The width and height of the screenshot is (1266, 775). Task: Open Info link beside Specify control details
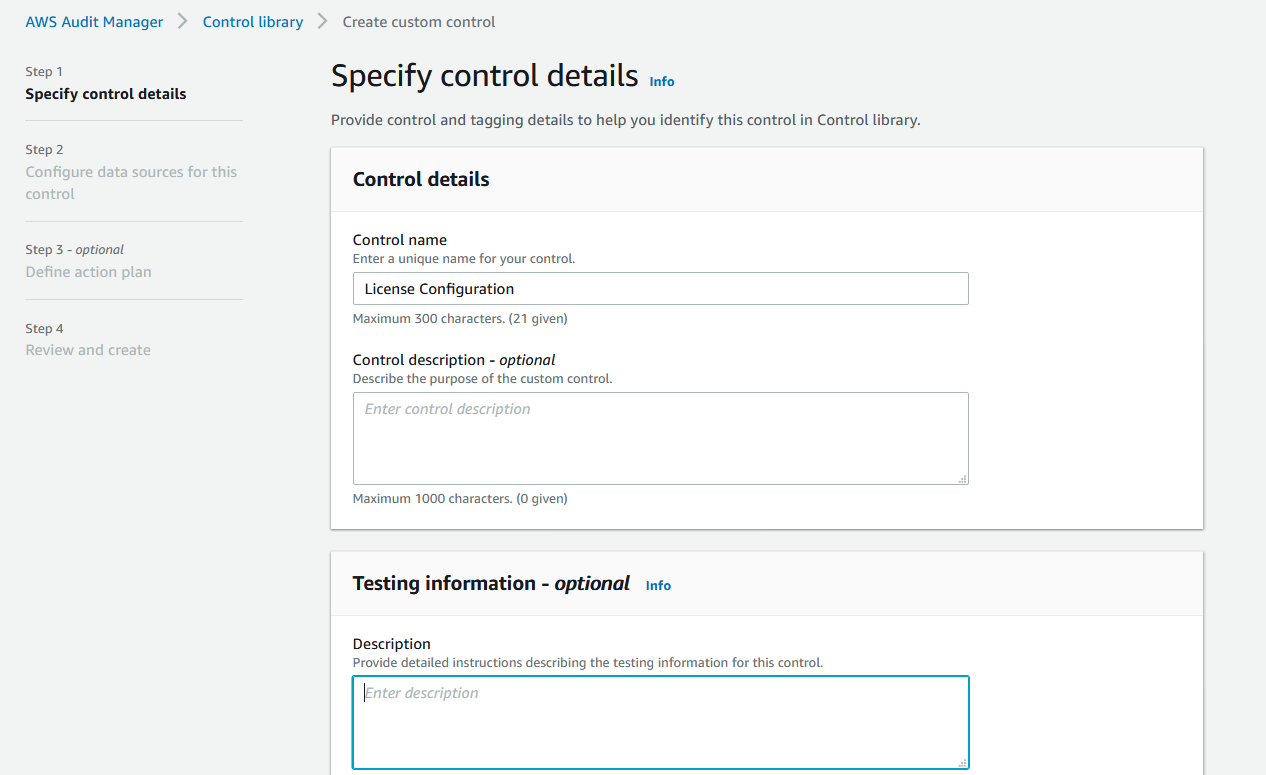[662, 81]
